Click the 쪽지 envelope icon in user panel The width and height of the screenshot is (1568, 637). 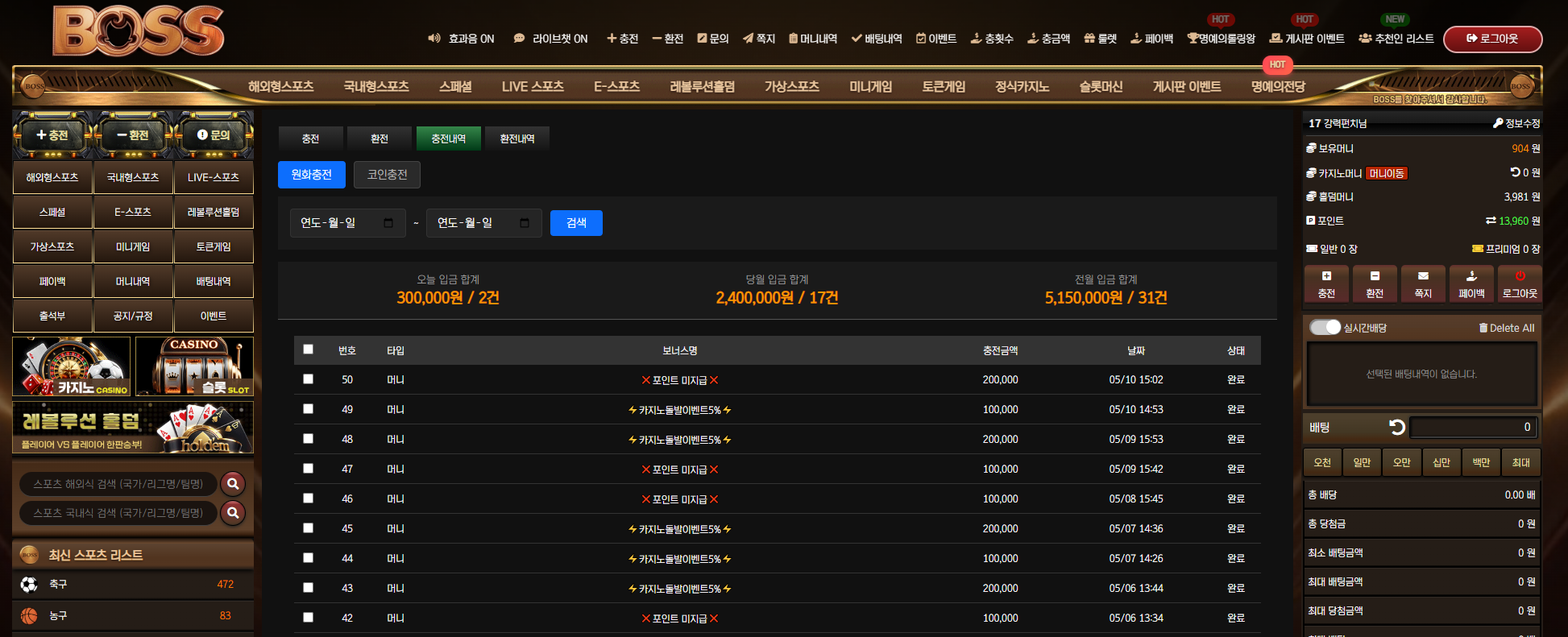click(x=1423, y=276)
